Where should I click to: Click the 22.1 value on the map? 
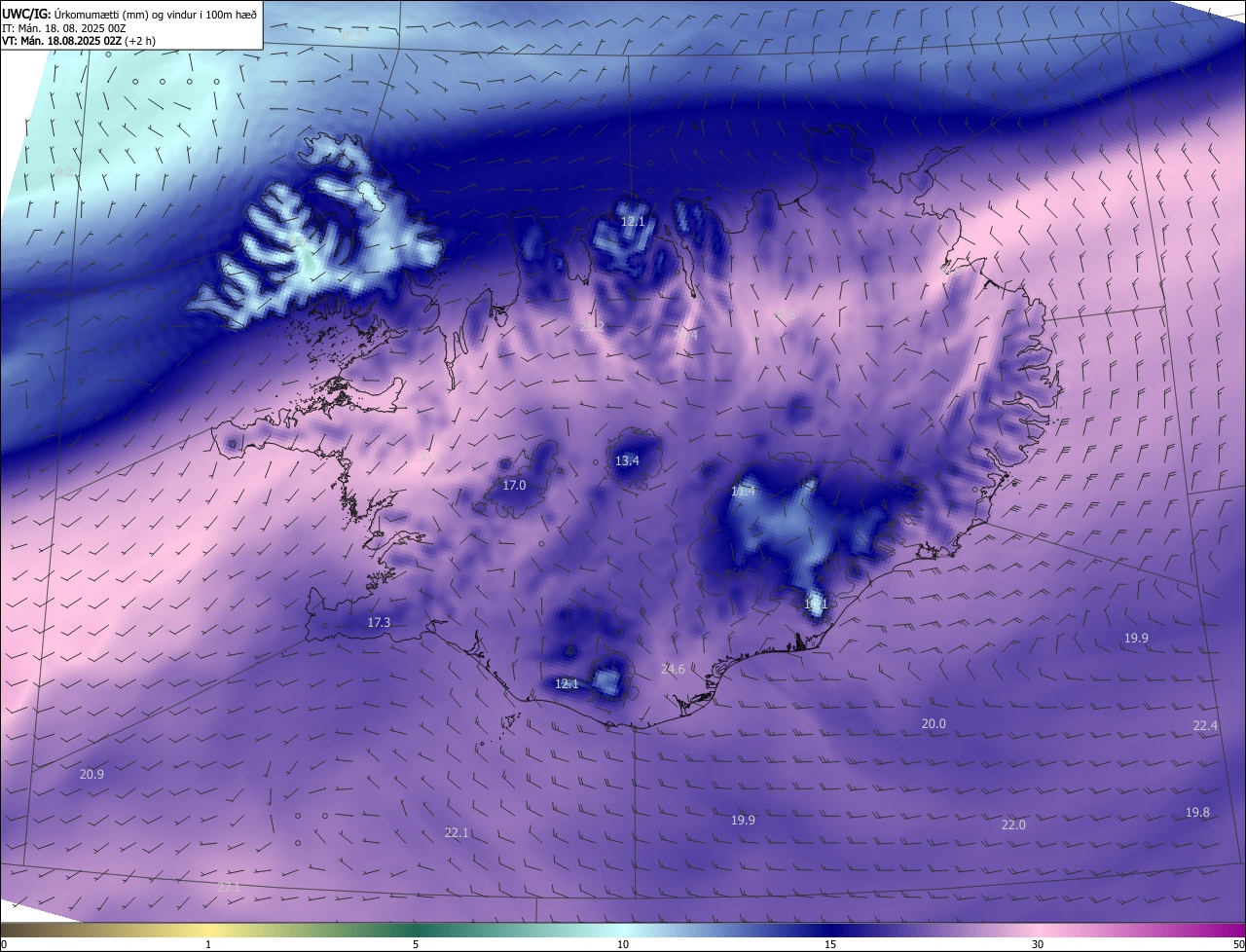point(457,832)
